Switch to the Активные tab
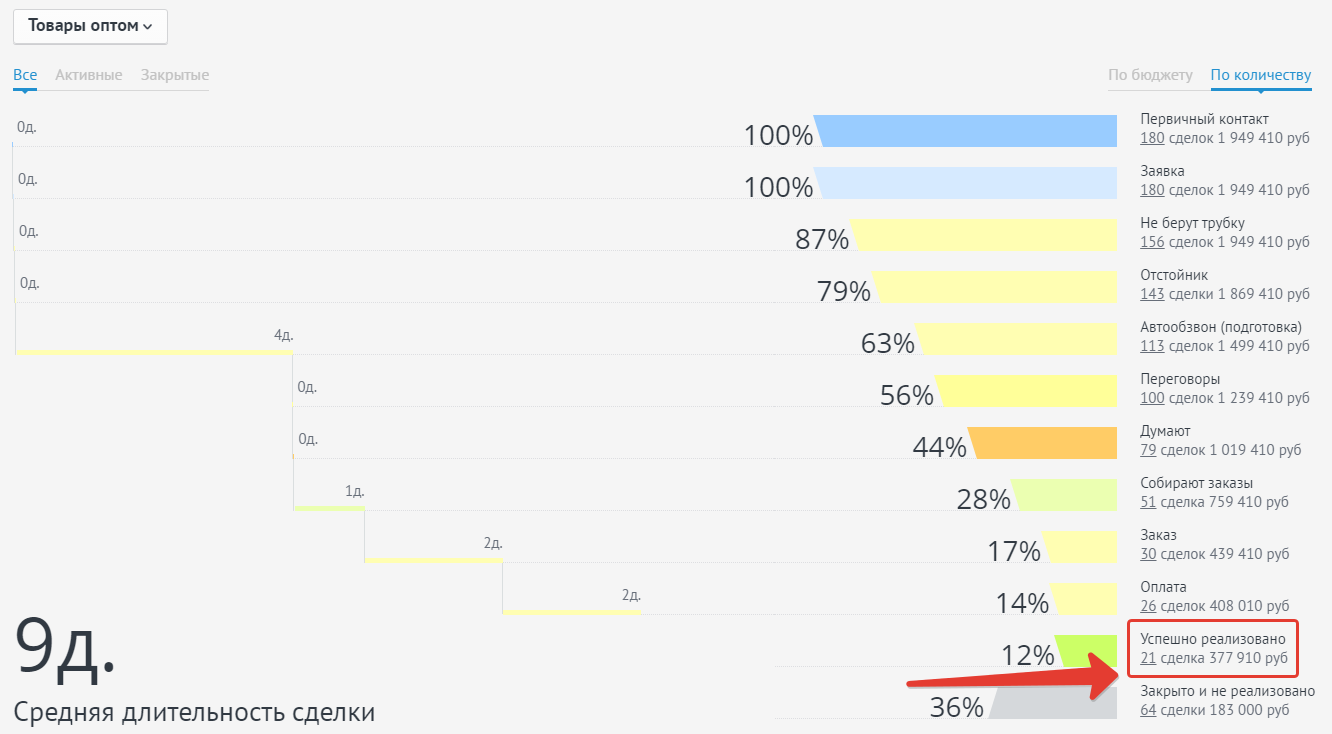The width and height of the screenshot is (1332, 734). [x=89, y=75]
